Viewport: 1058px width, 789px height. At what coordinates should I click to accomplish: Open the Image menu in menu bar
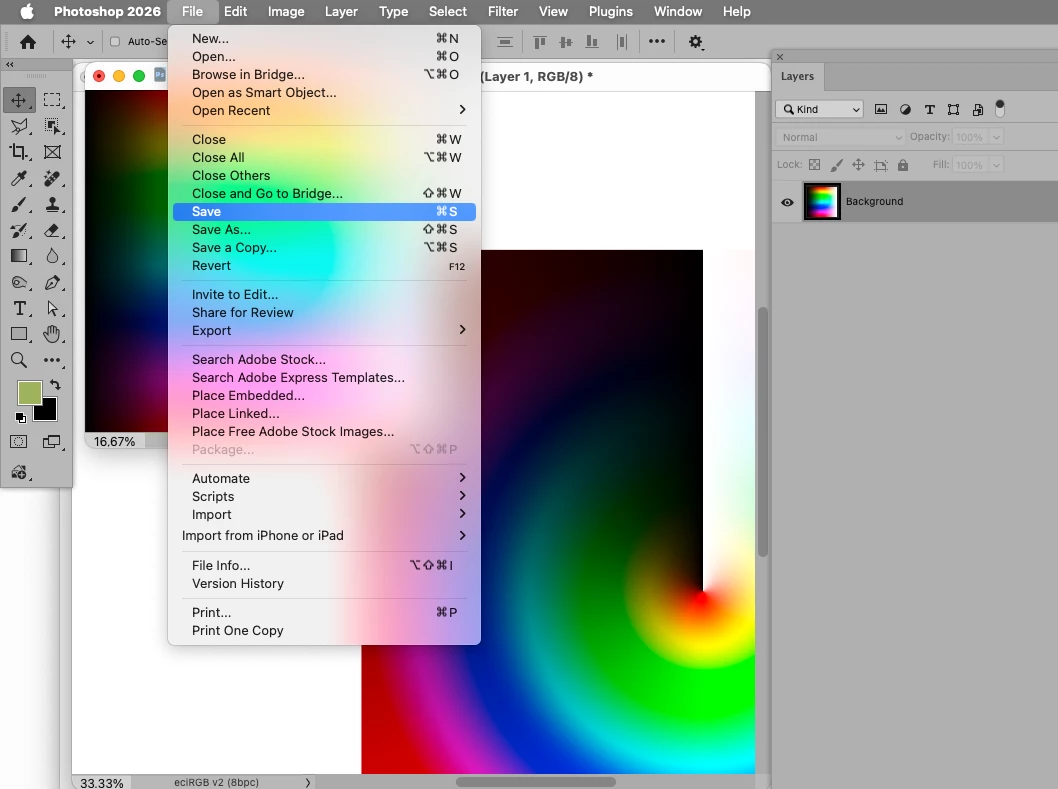click(286, 11)
